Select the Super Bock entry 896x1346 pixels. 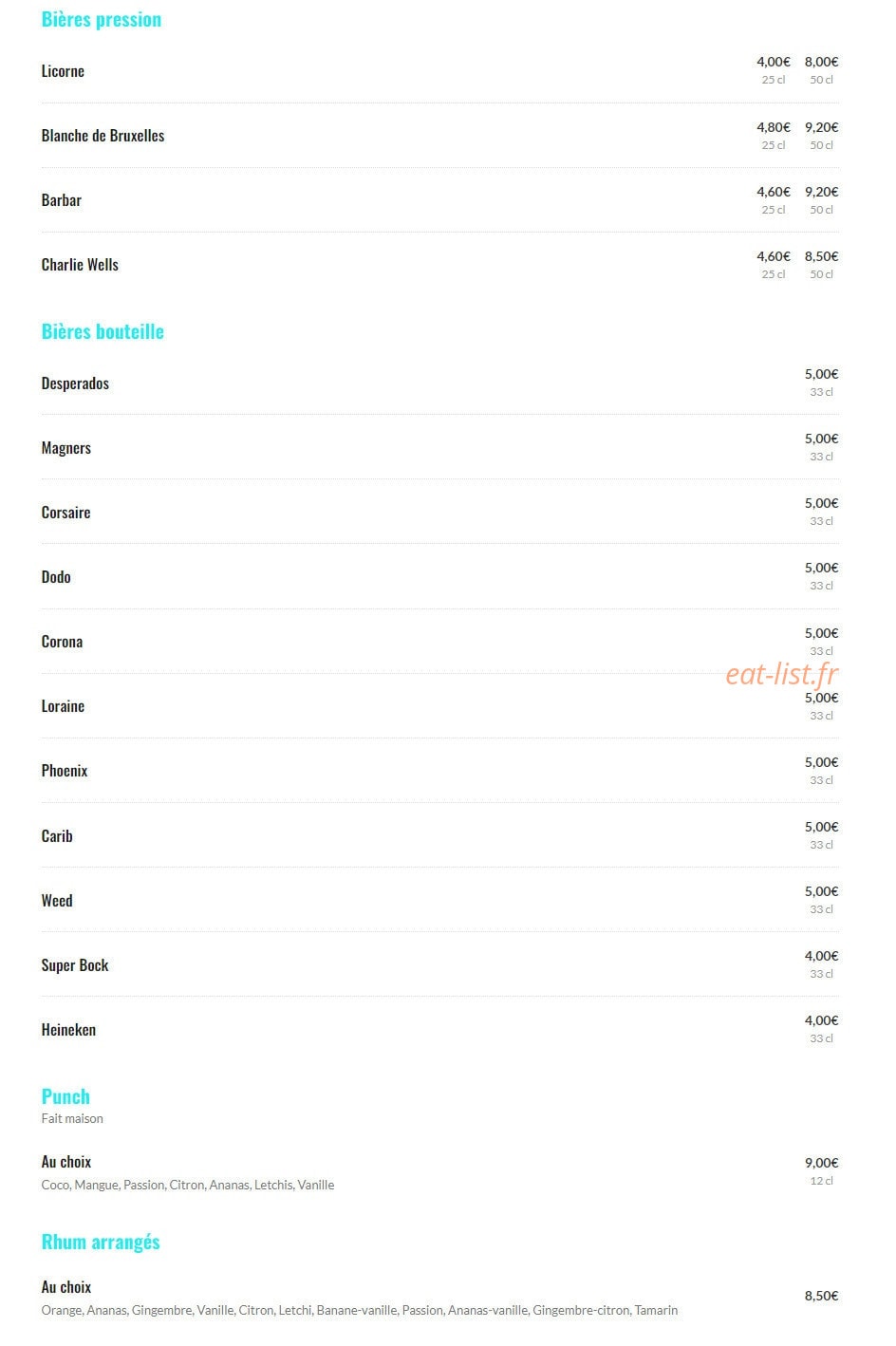click(x=75, y=965)
